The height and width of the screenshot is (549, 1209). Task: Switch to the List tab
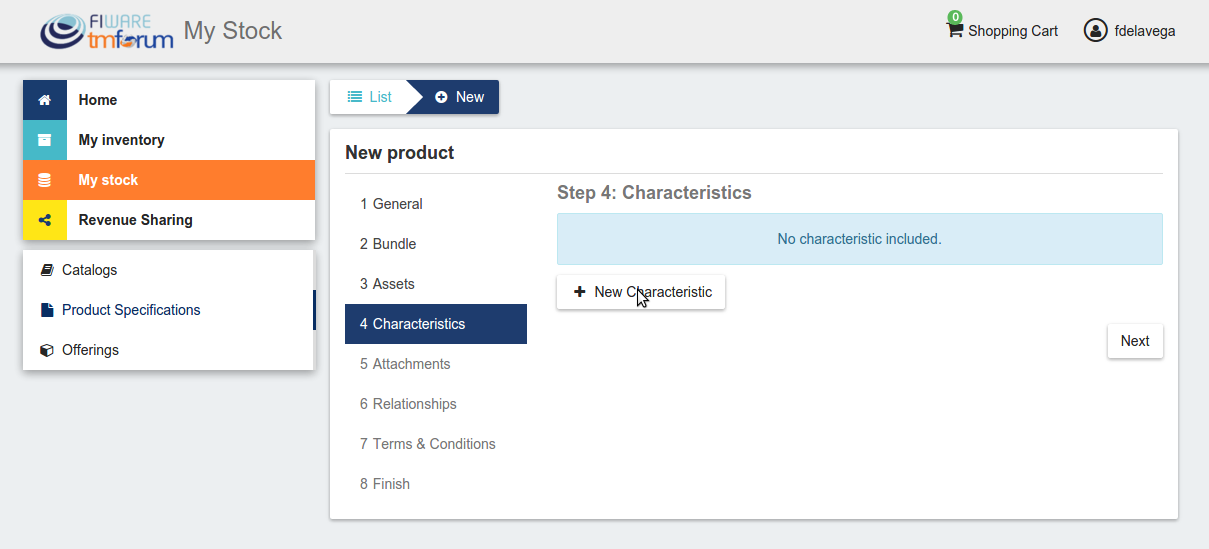(369, 97)
